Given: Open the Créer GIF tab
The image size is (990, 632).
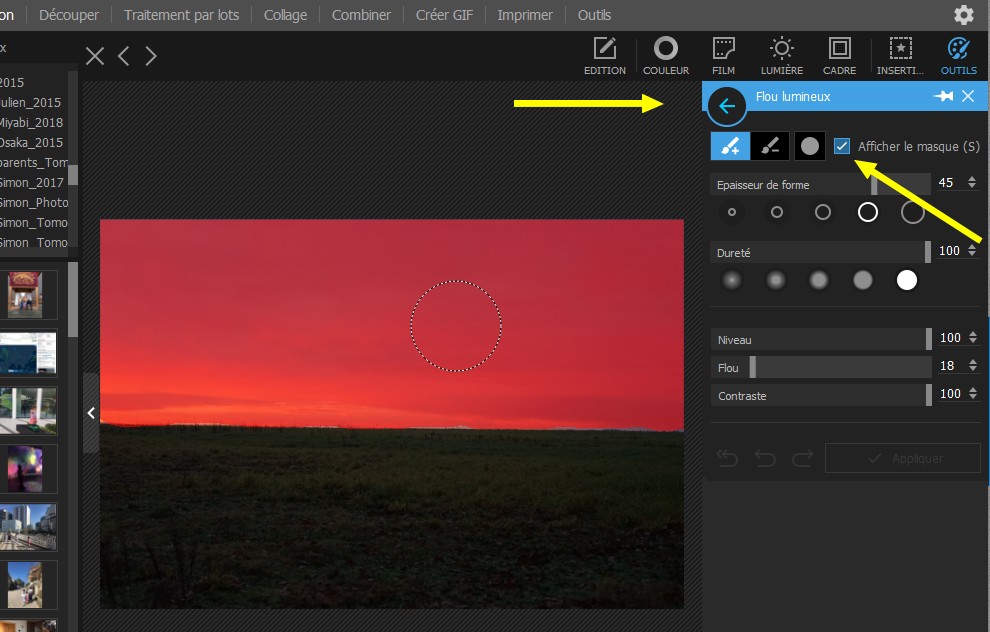Looking at the screenshot, I should pos(444,15).
